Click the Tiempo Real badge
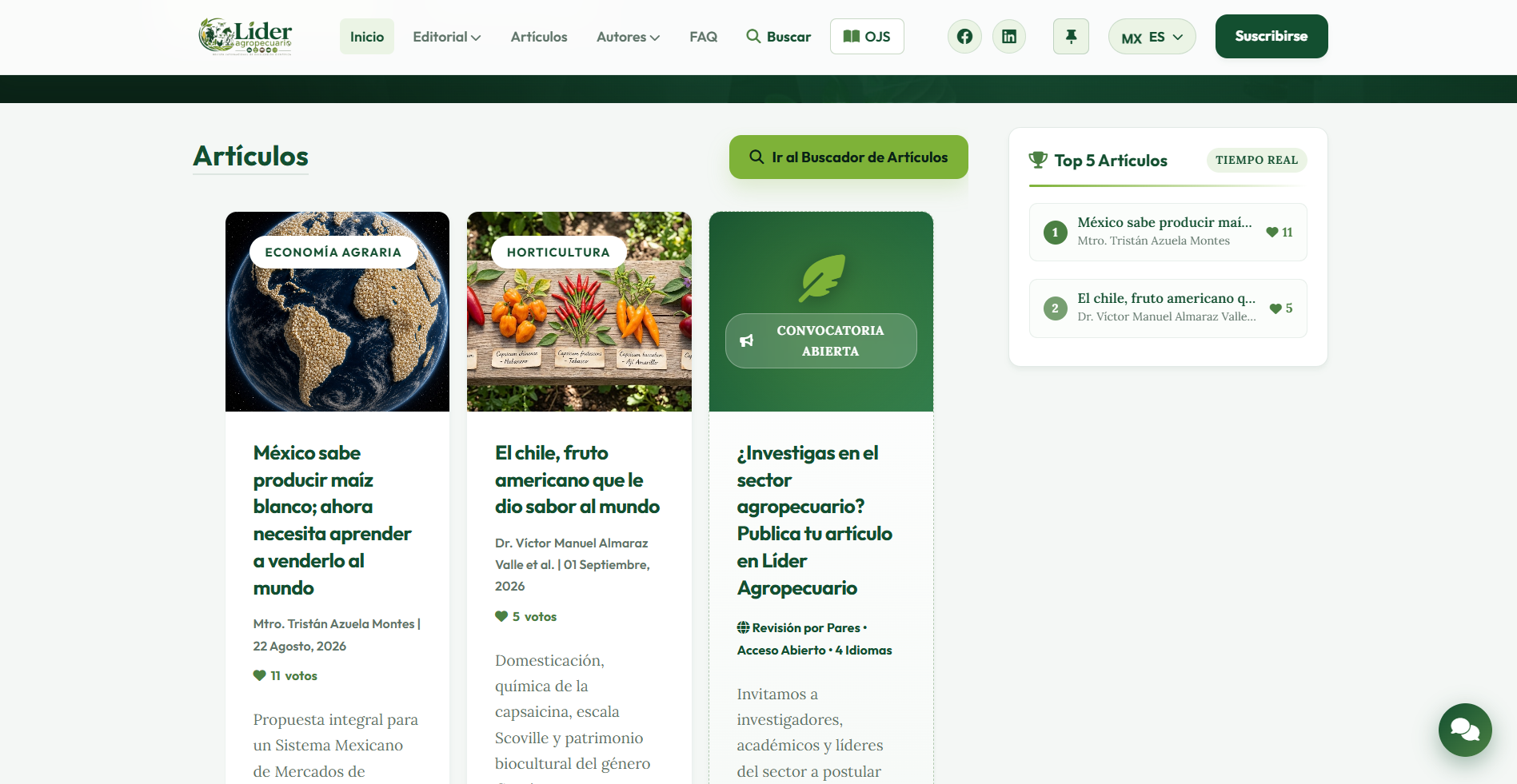 click(x=1257, y=160)
